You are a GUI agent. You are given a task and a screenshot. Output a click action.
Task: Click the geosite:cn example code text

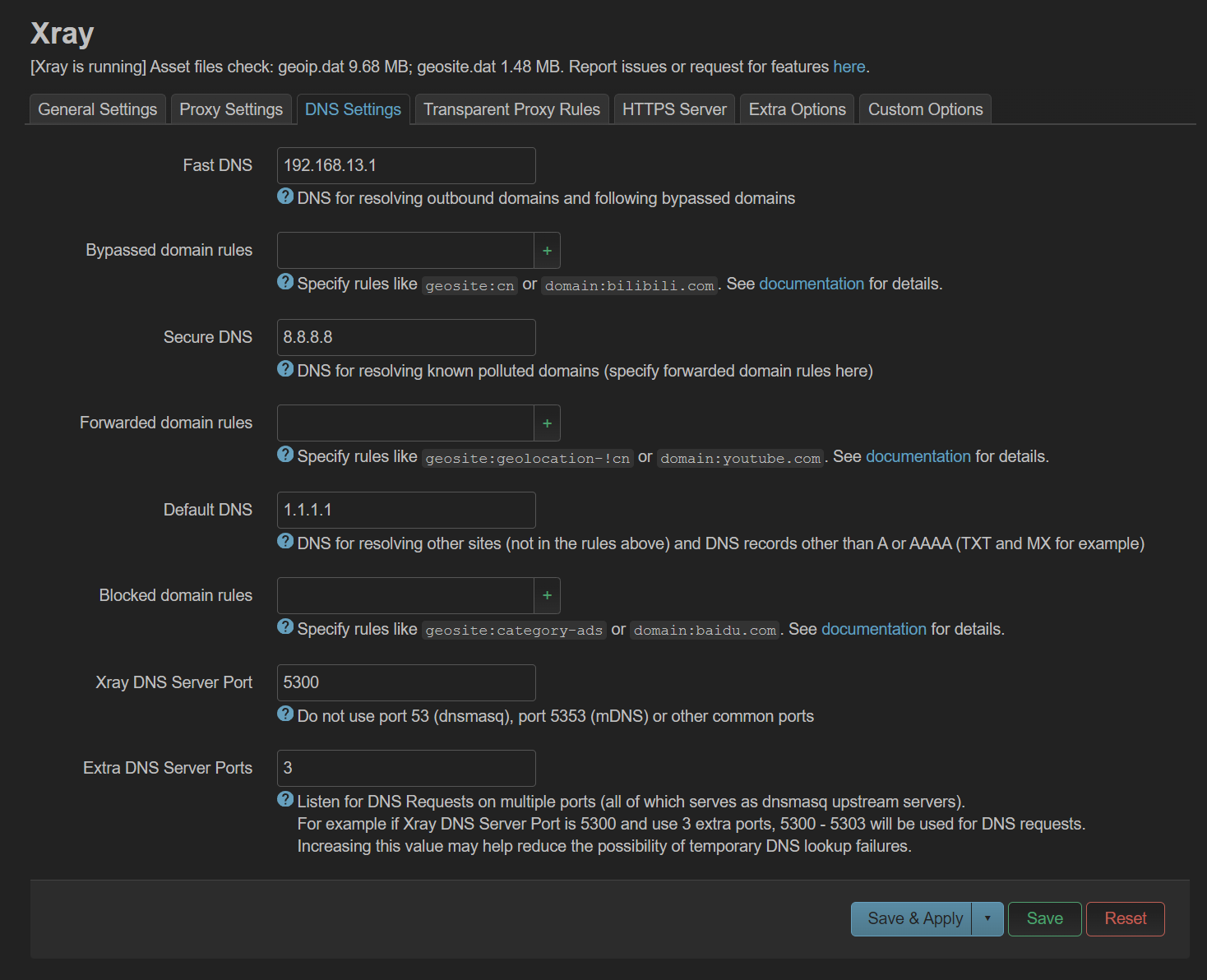469,285
